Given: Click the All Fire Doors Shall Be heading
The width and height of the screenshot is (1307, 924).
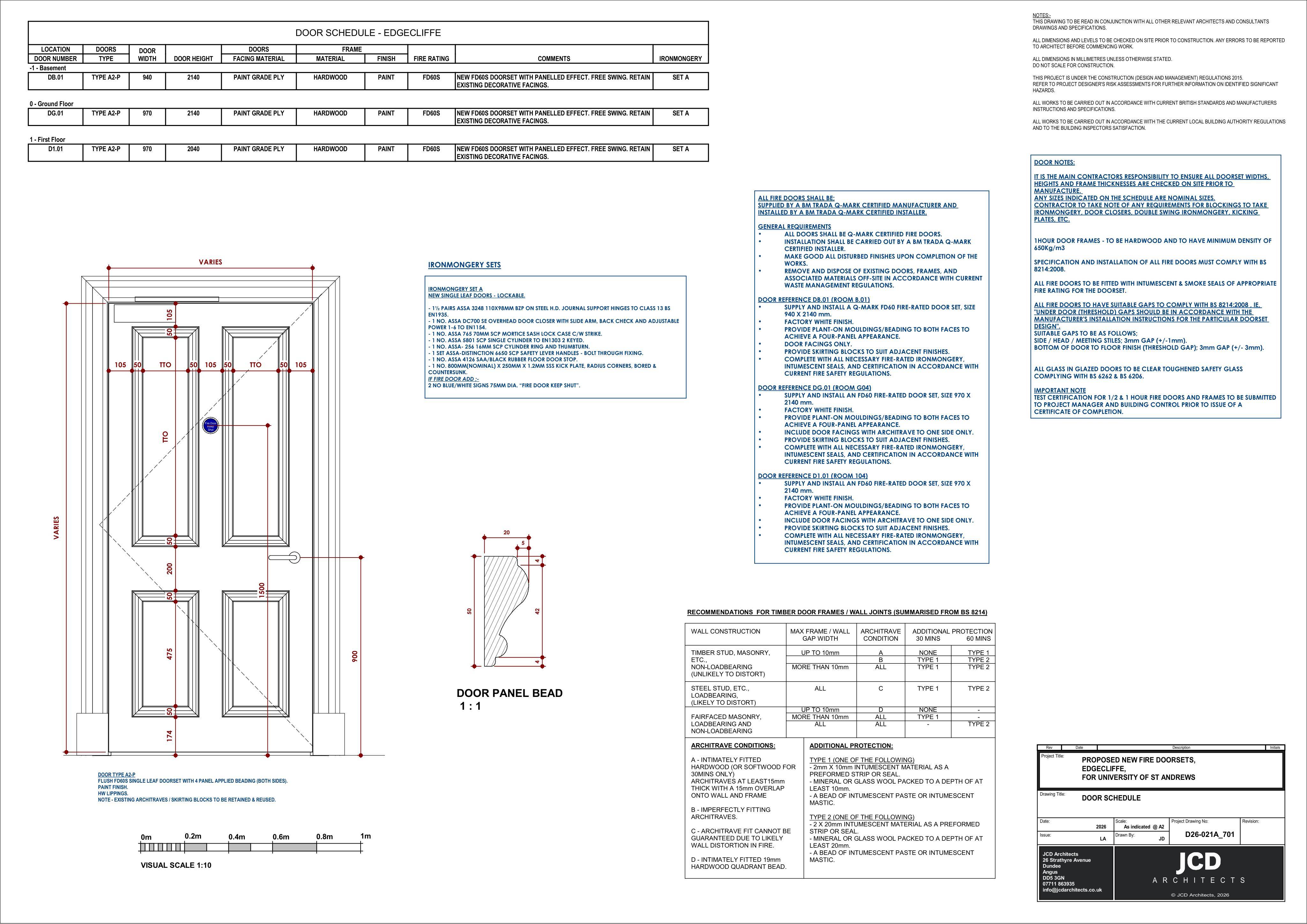Looking at the screenshot, I should [796, 198].
